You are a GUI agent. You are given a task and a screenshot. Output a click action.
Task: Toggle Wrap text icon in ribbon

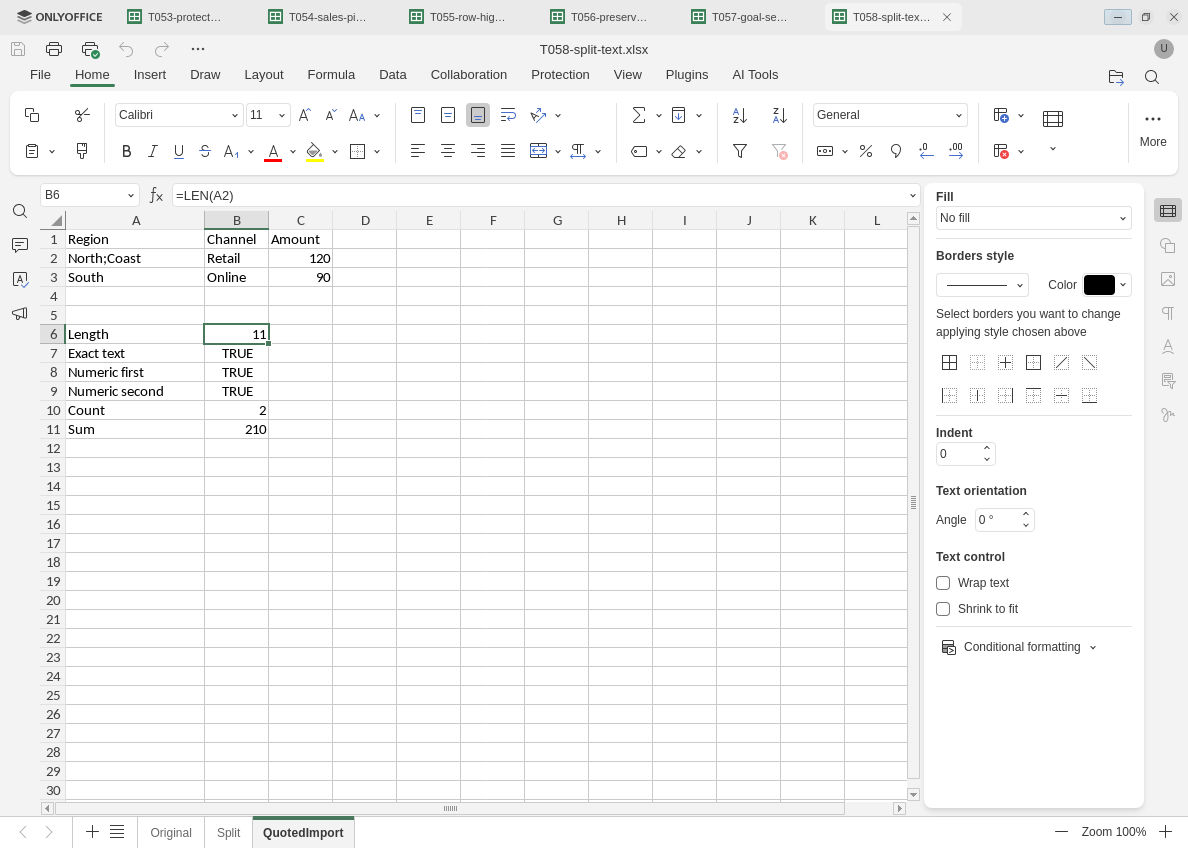click(x=508, y=115)
